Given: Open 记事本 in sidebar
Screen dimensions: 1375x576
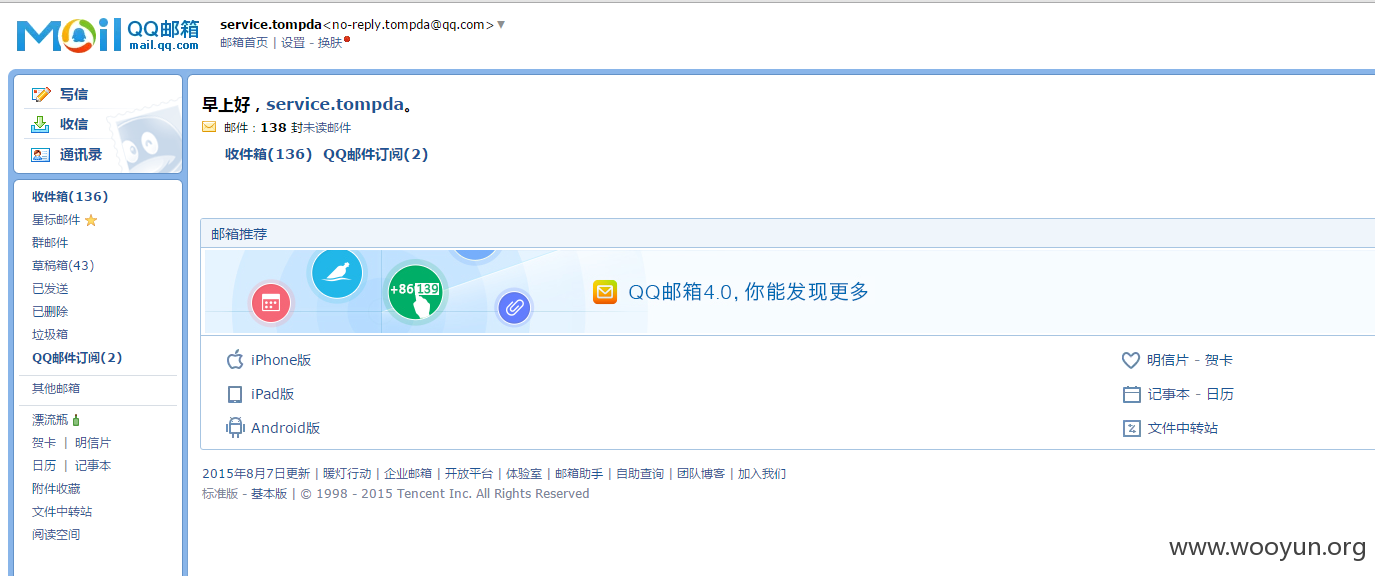Looking at the screenshot, I should point(93,466).
